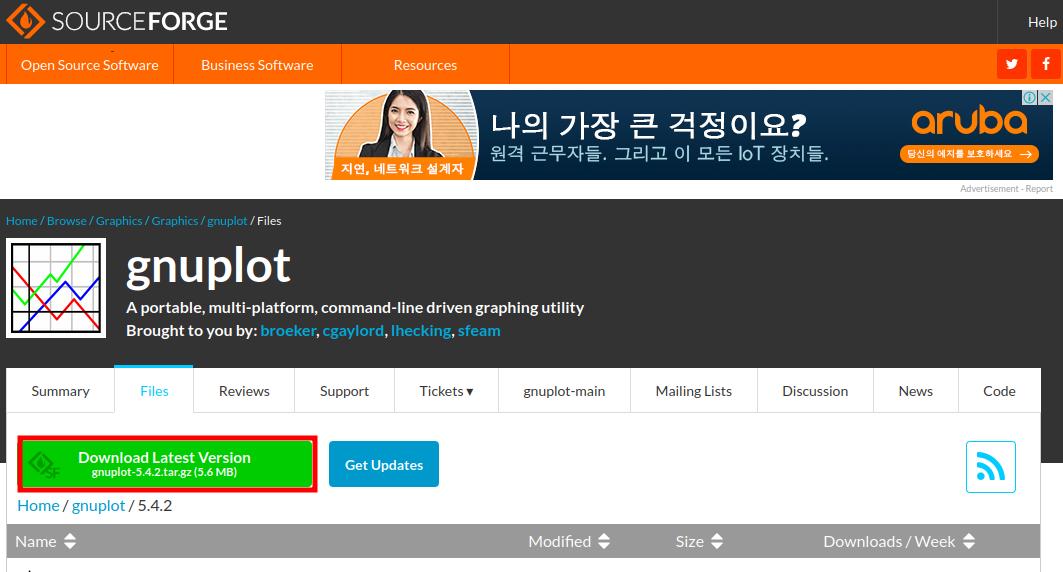
Task: Switch to the Summary tab
Action: (60, 391)
